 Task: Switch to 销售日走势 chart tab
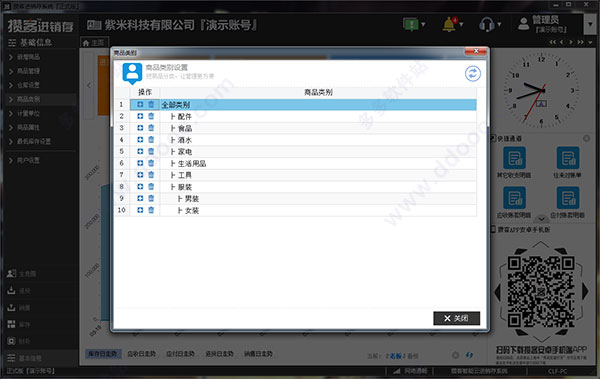click(258, 354)
